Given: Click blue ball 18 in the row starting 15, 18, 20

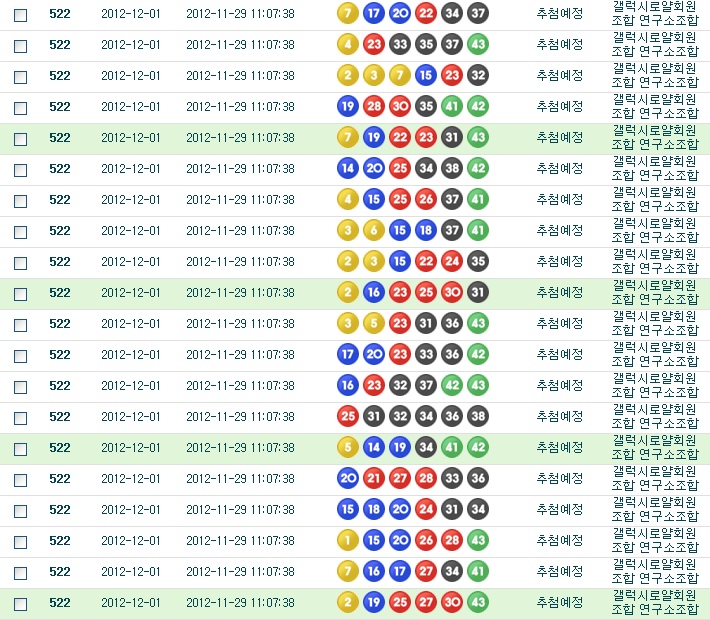Looking at the screenshot, I should pos(374,509).
